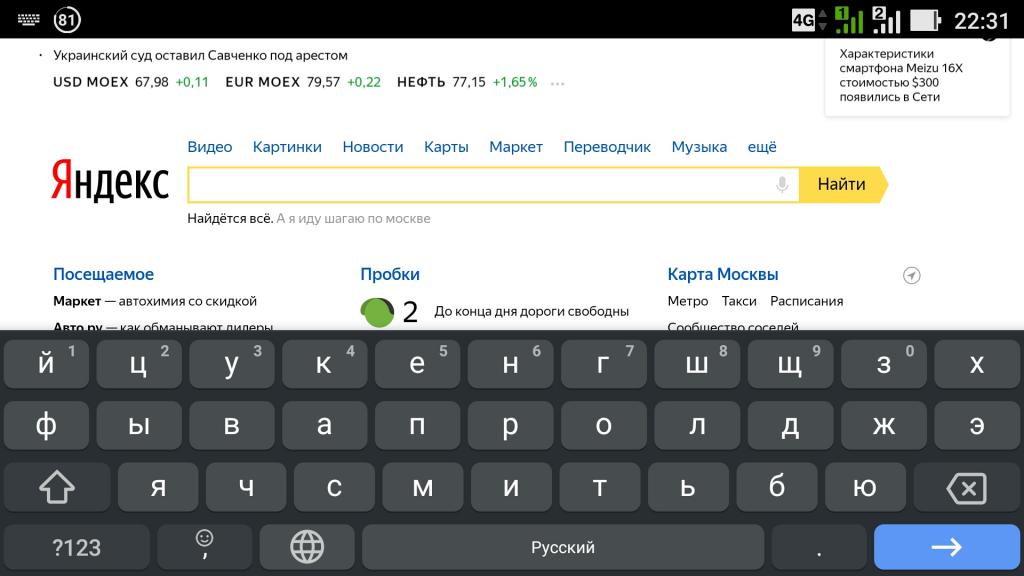Tap the й key
The height and width of the screenshot is (576, 1024).
[x=46, y=364]
